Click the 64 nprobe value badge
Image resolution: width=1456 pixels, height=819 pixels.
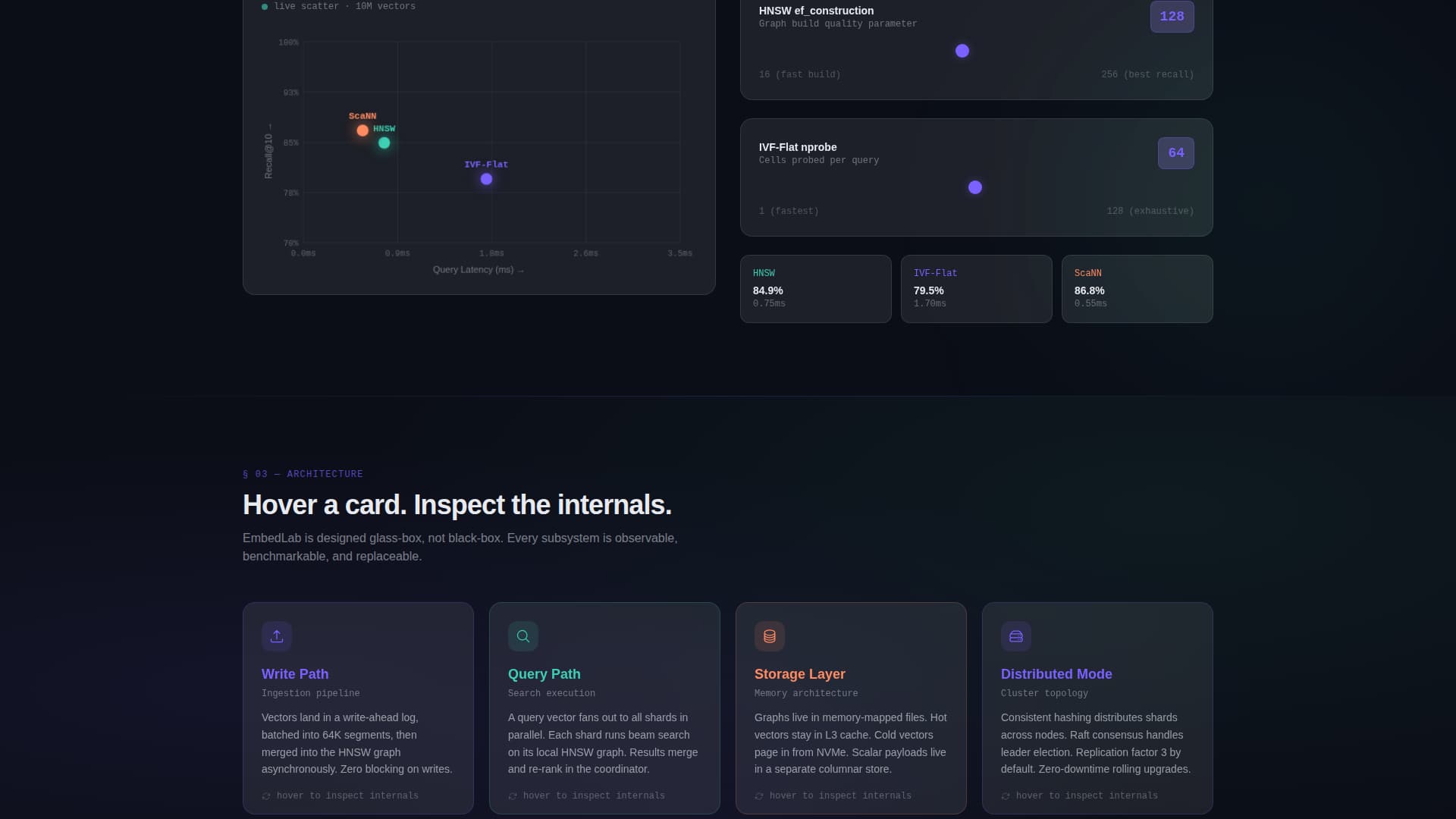(x=1175, y=153)
